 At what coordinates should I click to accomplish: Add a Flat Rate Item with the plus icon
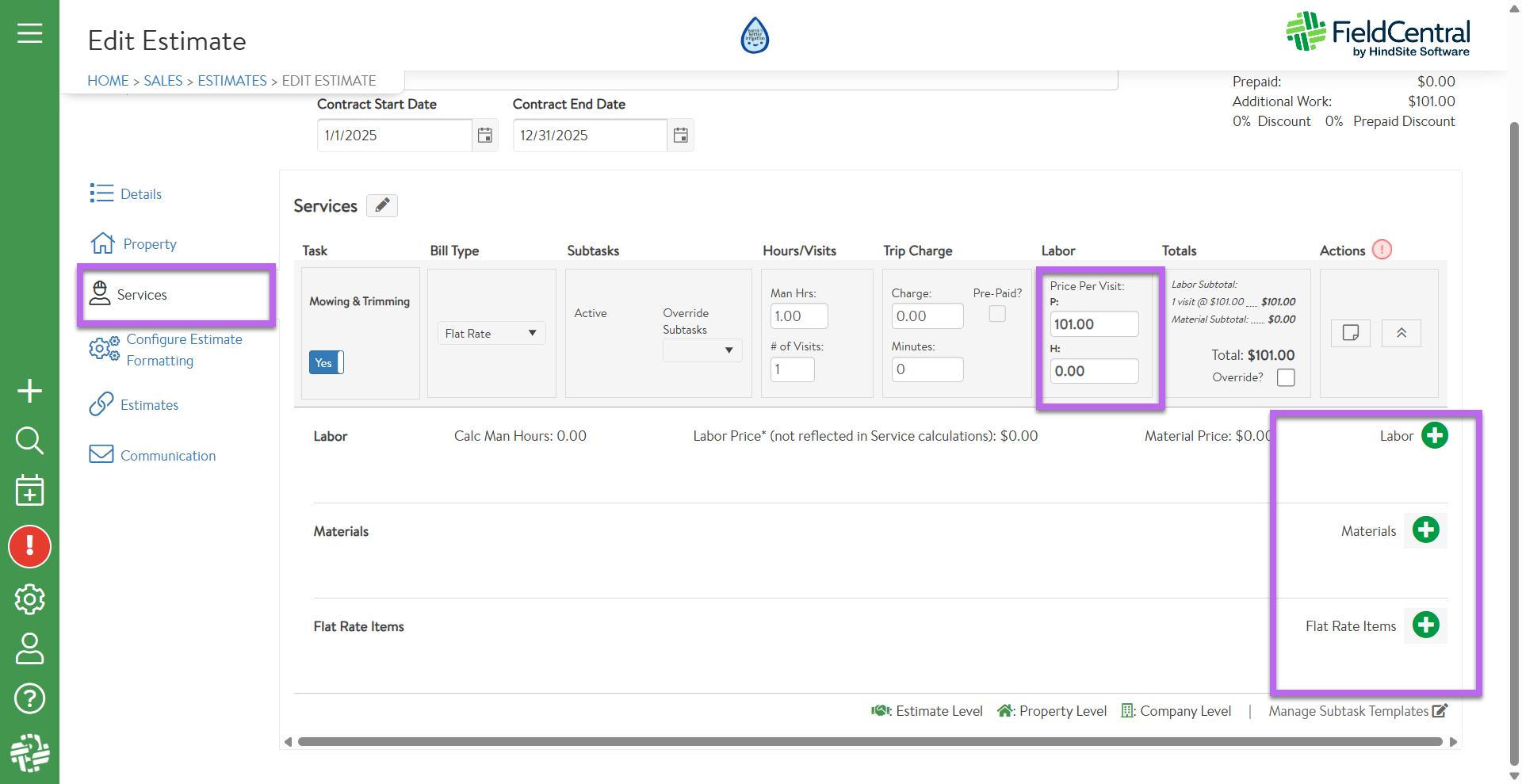1425,625
